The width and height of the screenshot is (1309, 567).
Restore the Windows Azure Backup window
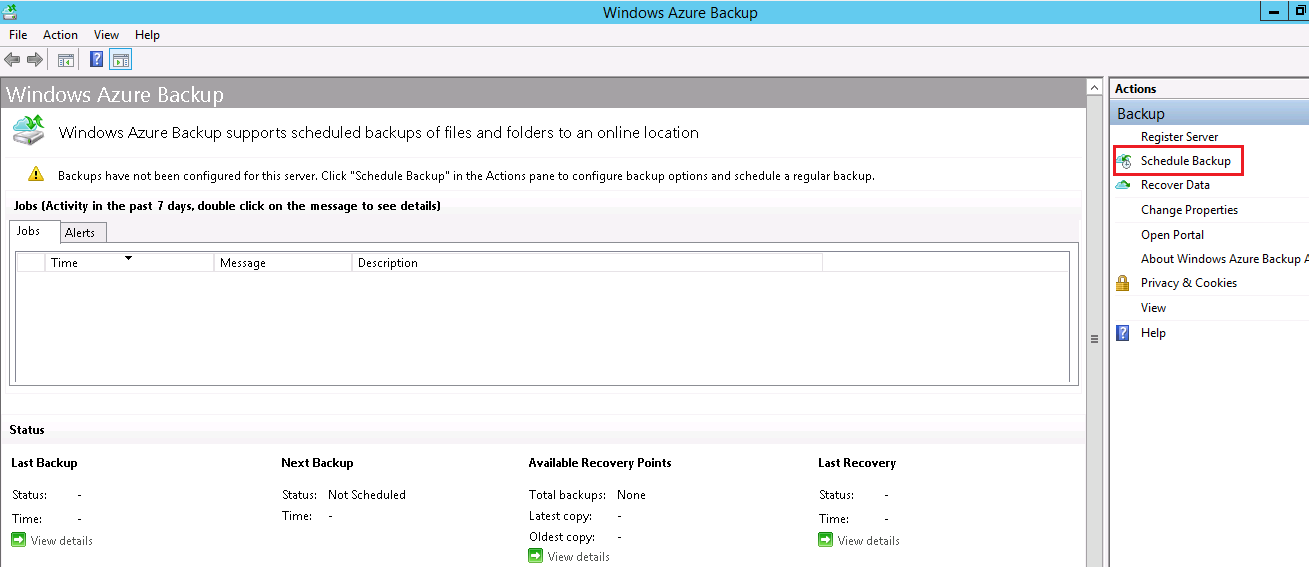(x=1299, y=11)
